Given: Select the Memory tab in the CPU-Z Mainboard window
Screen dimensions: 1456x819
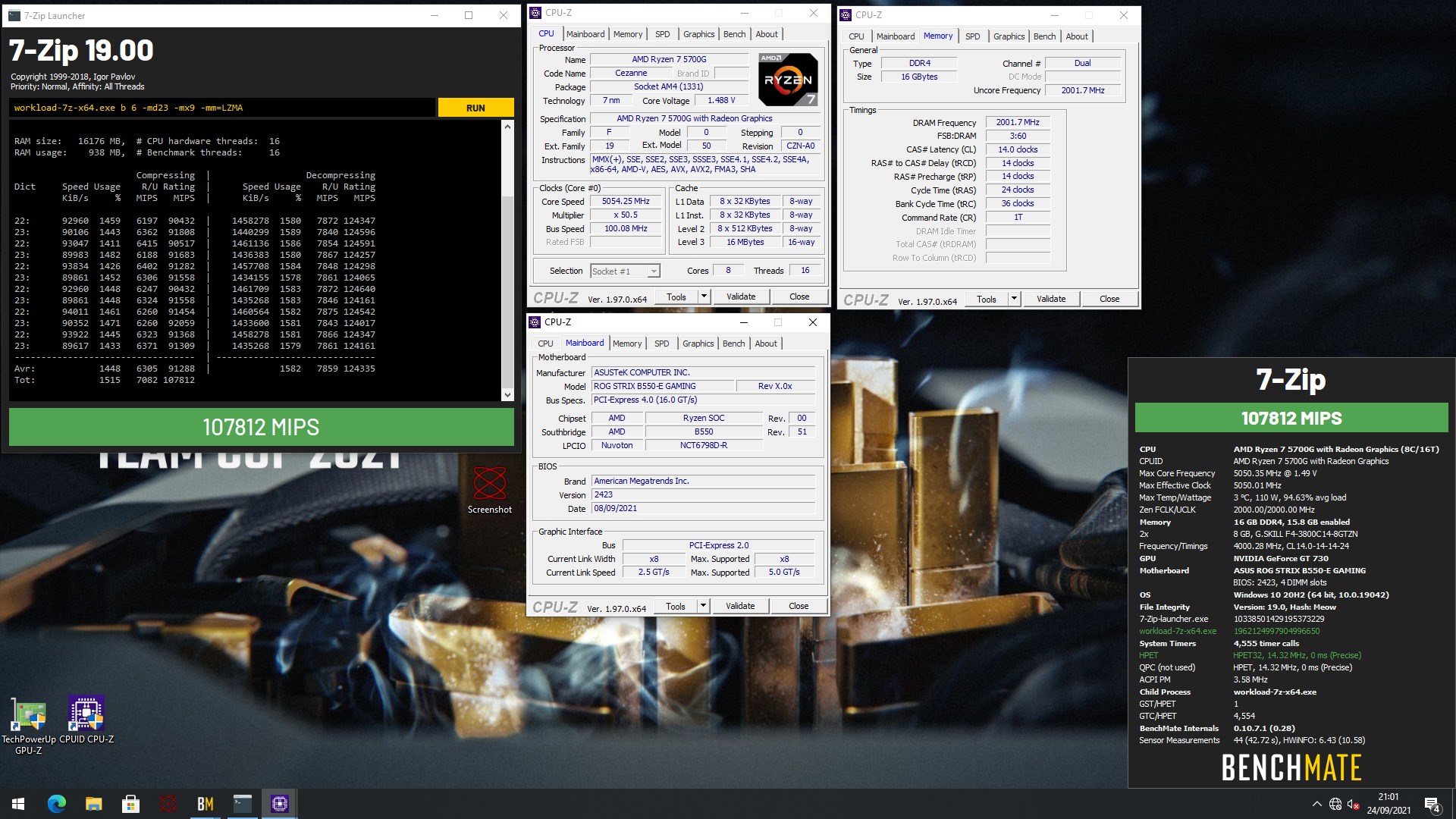Looking at the screenshot, I should 627,344.
